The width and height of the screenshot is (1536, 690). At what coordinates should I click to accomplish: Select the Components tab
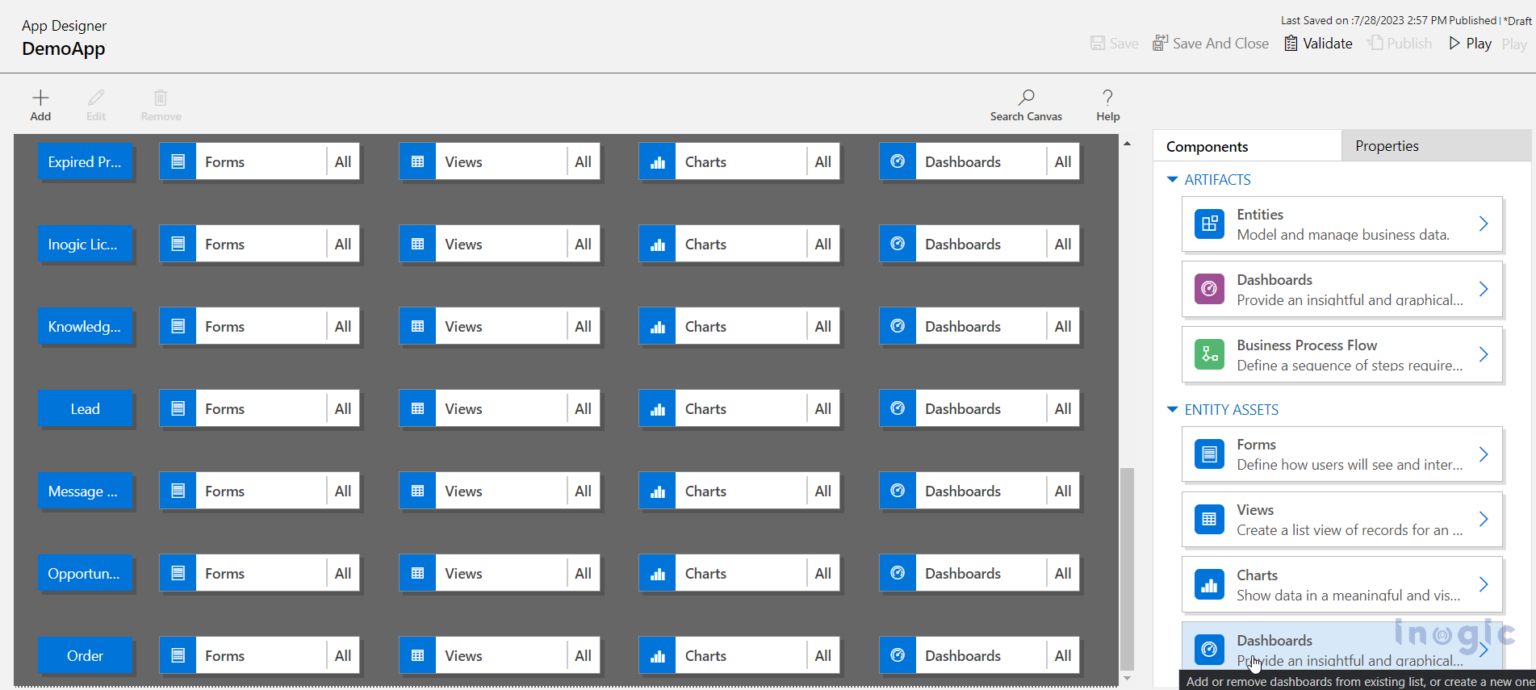1207,147
